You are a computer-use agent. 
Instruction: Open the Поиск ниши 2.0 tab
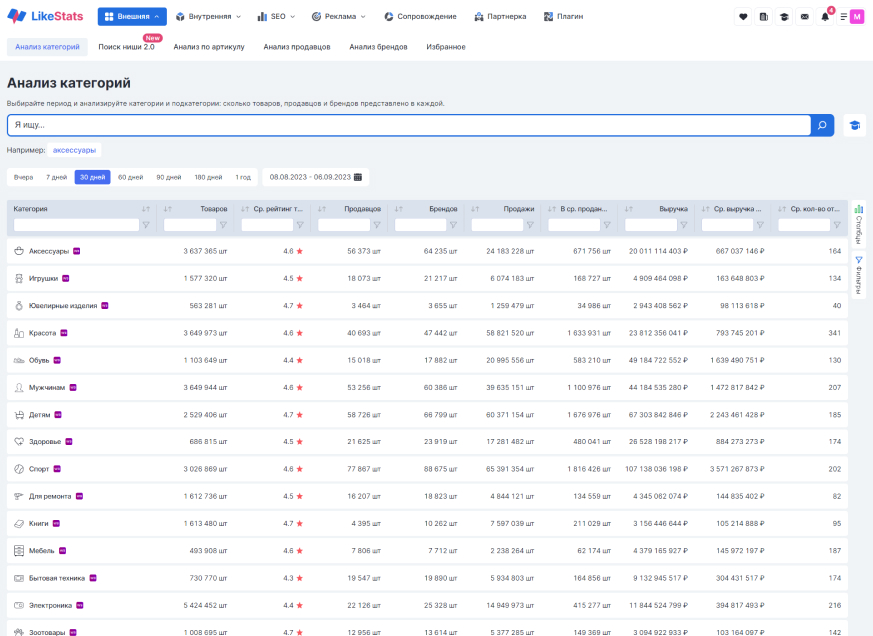click(126, 46)
